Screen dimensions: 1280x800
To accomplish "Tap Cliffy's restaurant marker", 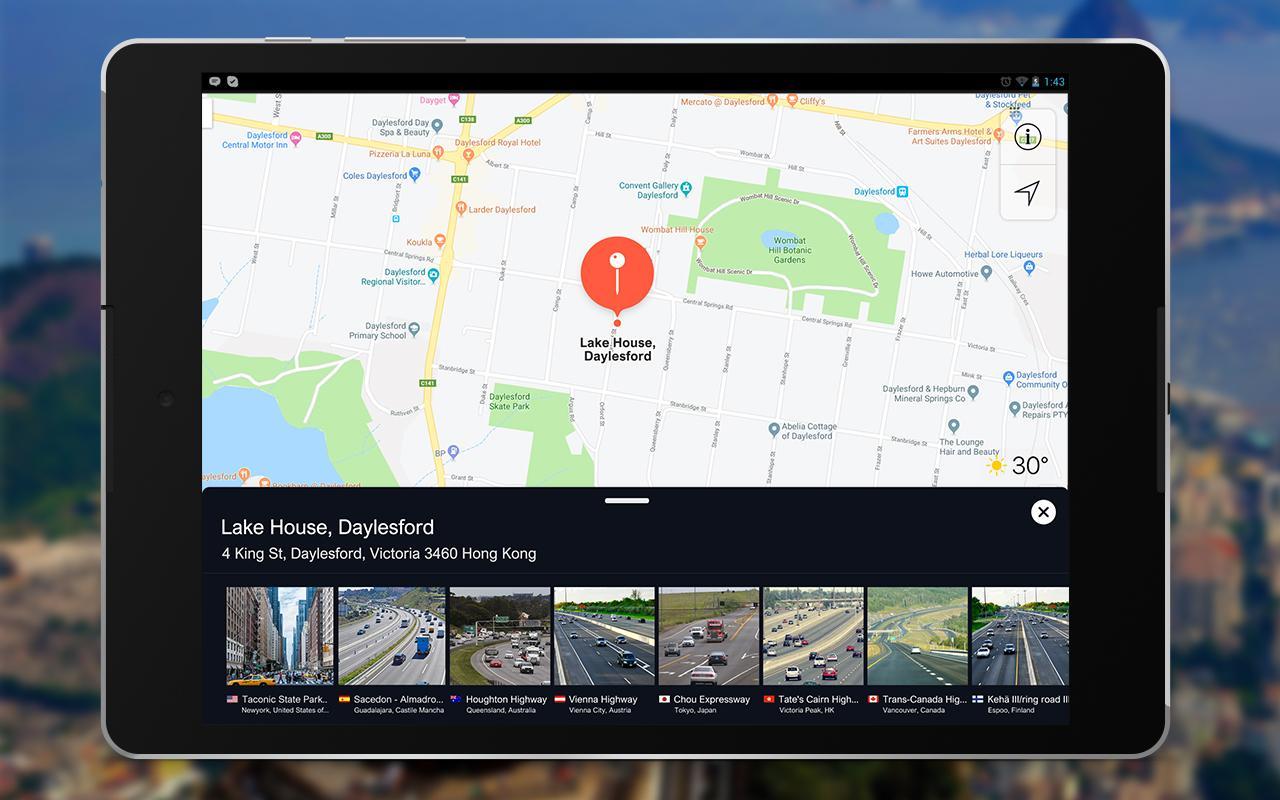I will [x=792, y=101].
